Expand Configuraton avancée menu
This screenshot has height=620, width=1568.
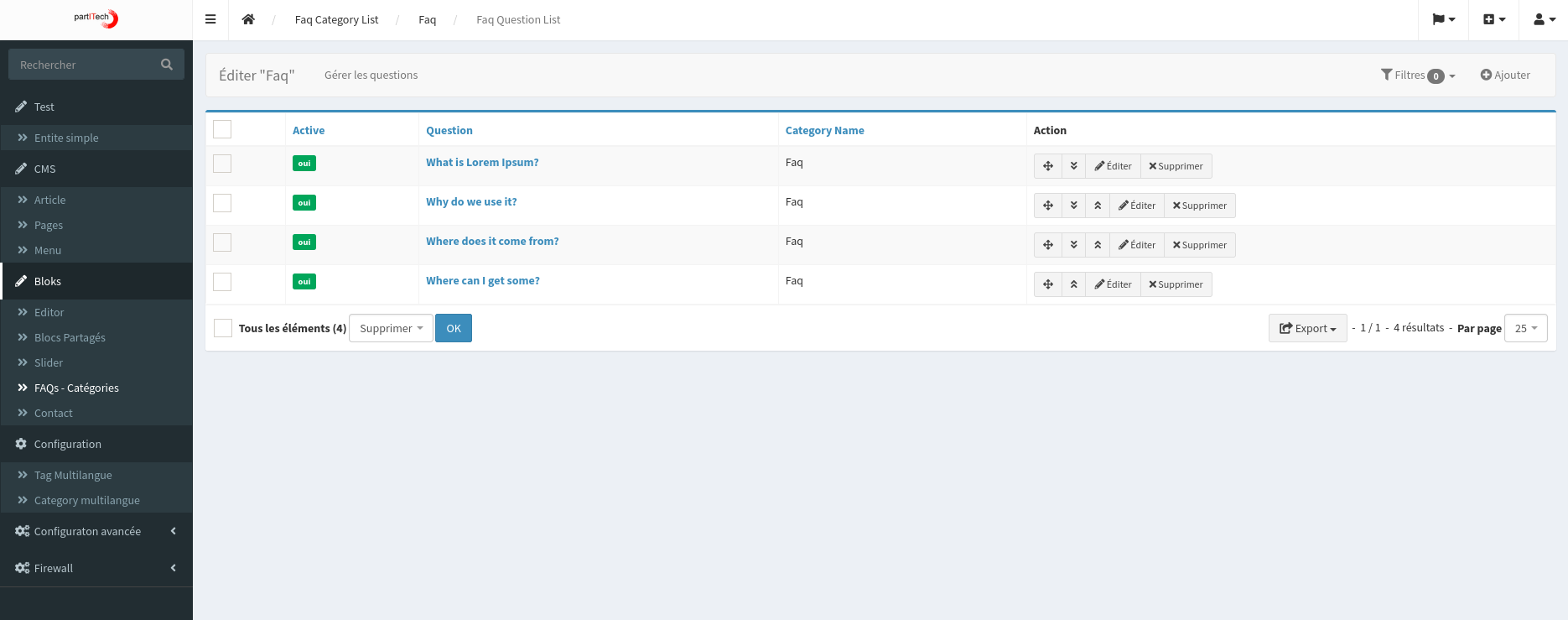[x=96, y=531]
